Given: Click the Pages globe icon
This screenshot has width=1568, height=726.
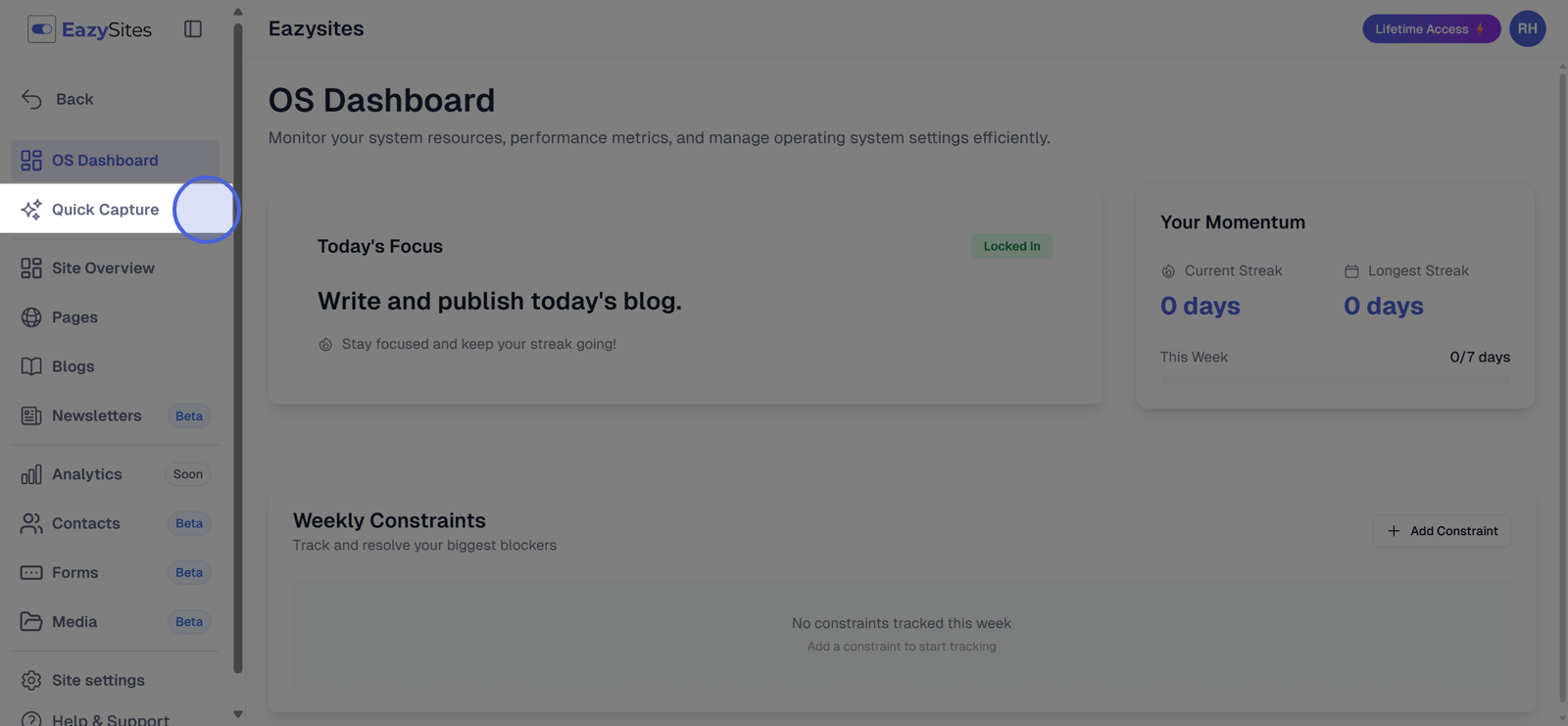Looking at the screenshot, I should pyautogui.click(x=31, y=317).
